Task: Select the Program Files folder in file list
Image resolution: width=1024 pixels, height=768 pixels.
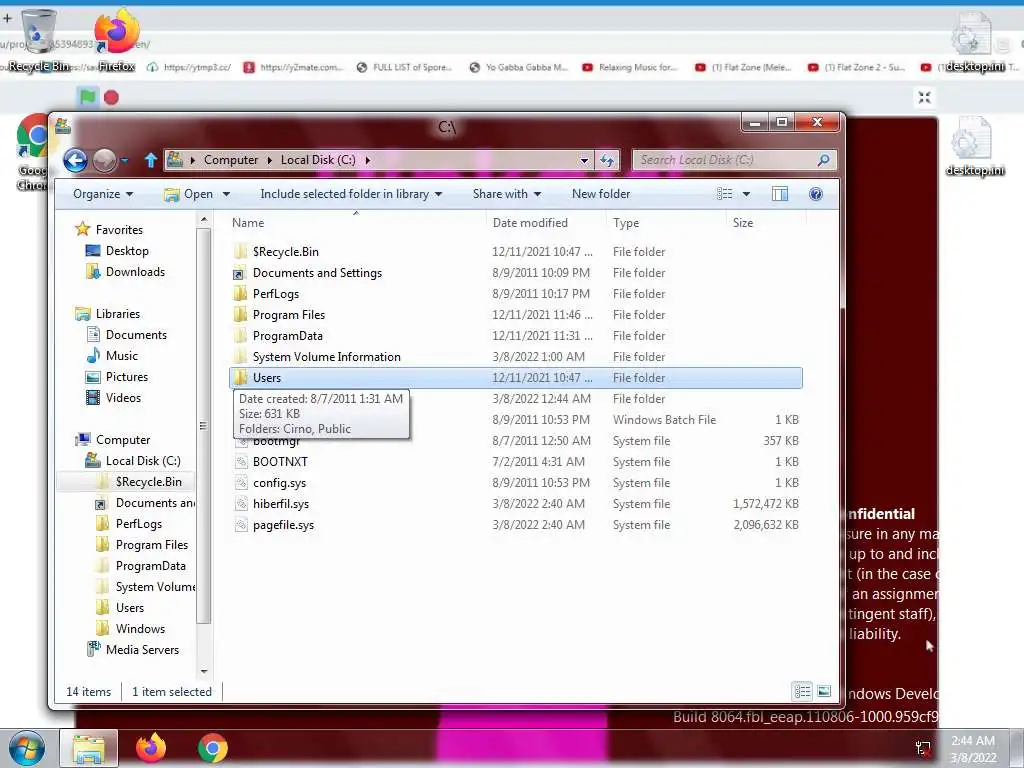Action: (x=289, y=315)
